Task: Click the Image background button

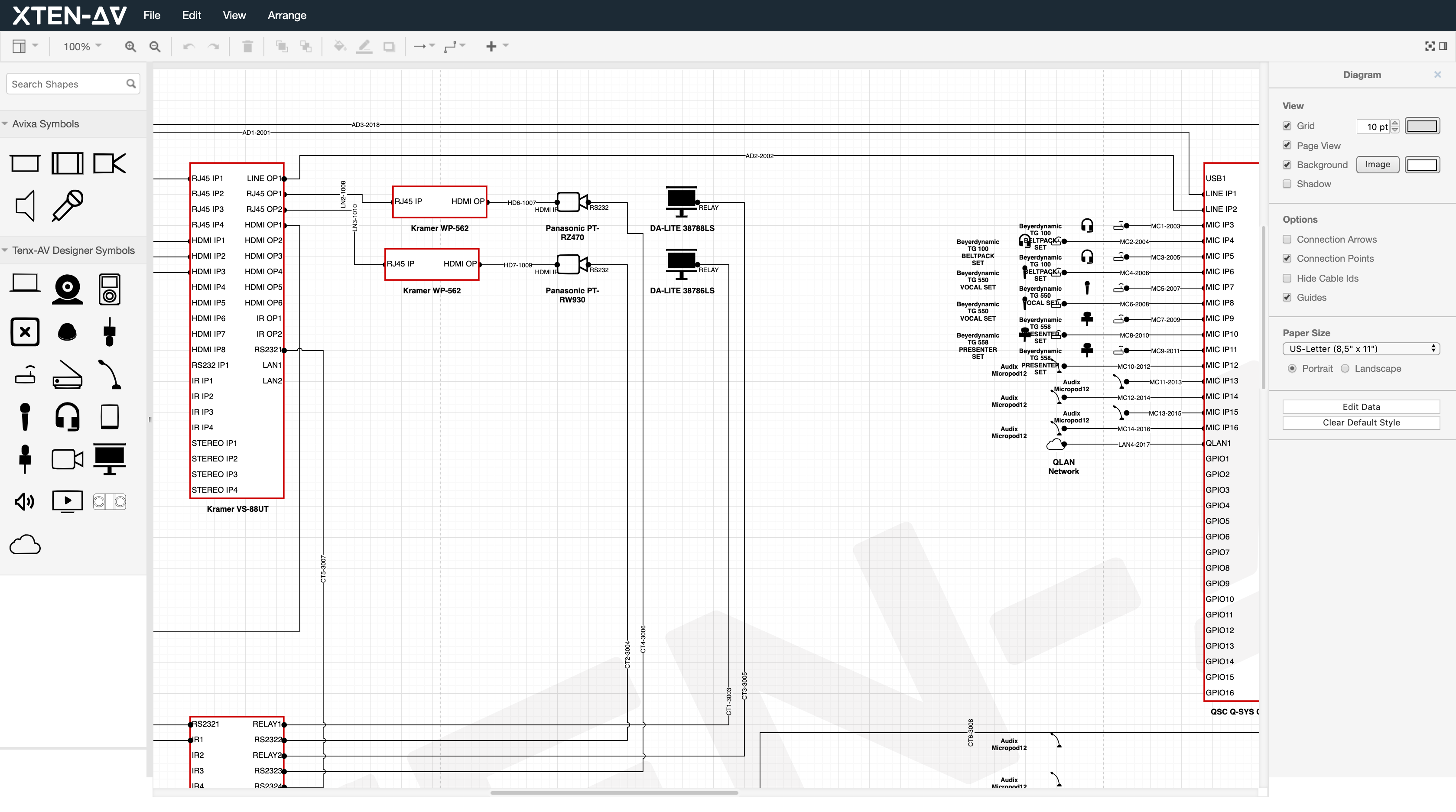Action: pos(1378,164)
